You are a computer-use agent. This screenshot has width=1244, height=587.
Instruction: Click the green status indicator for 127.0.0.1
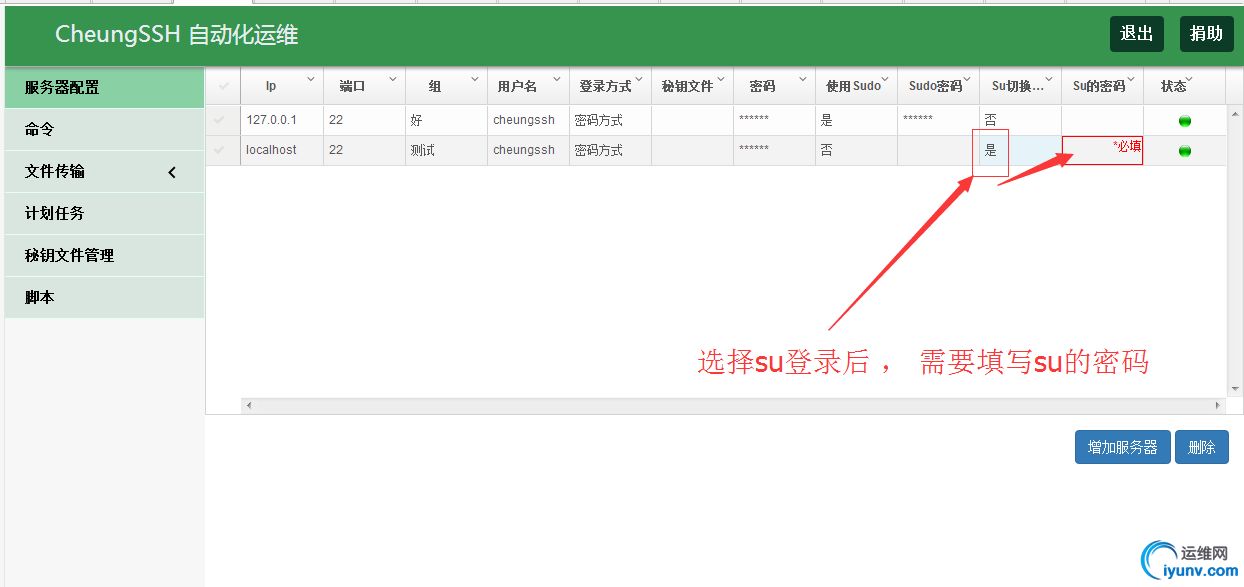(x=1185, y=121)
